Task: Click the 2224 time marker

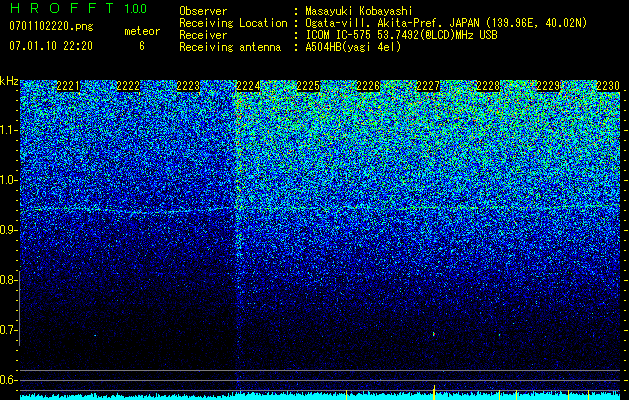Action: point(248,86)
